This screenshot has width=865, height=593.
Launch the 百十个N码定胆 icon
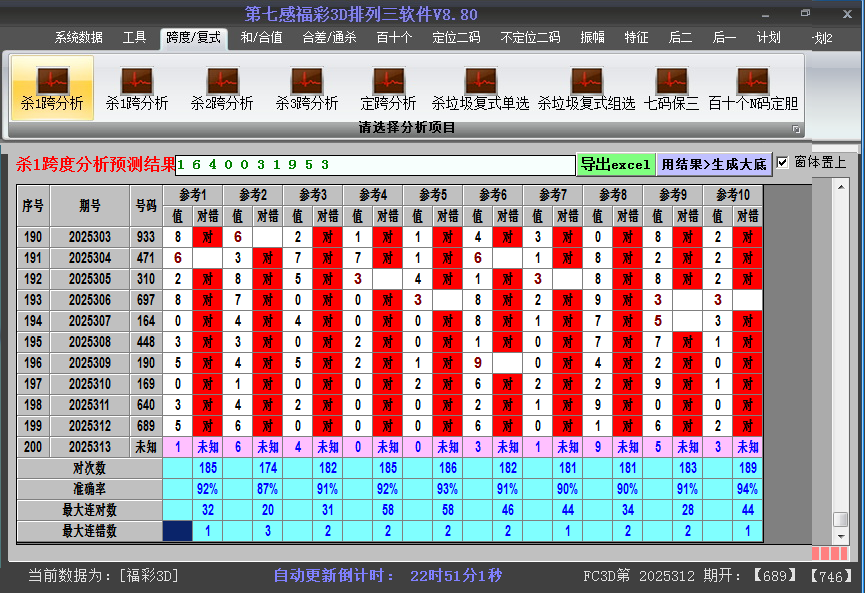[752, 88]
